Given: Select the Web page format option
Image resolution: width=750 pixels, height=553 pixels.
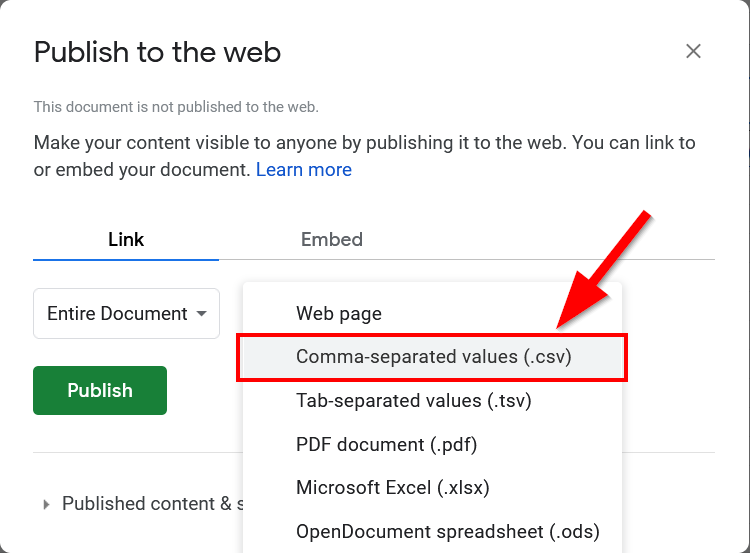Looking at the screenshot, I should tap(339, 314).
